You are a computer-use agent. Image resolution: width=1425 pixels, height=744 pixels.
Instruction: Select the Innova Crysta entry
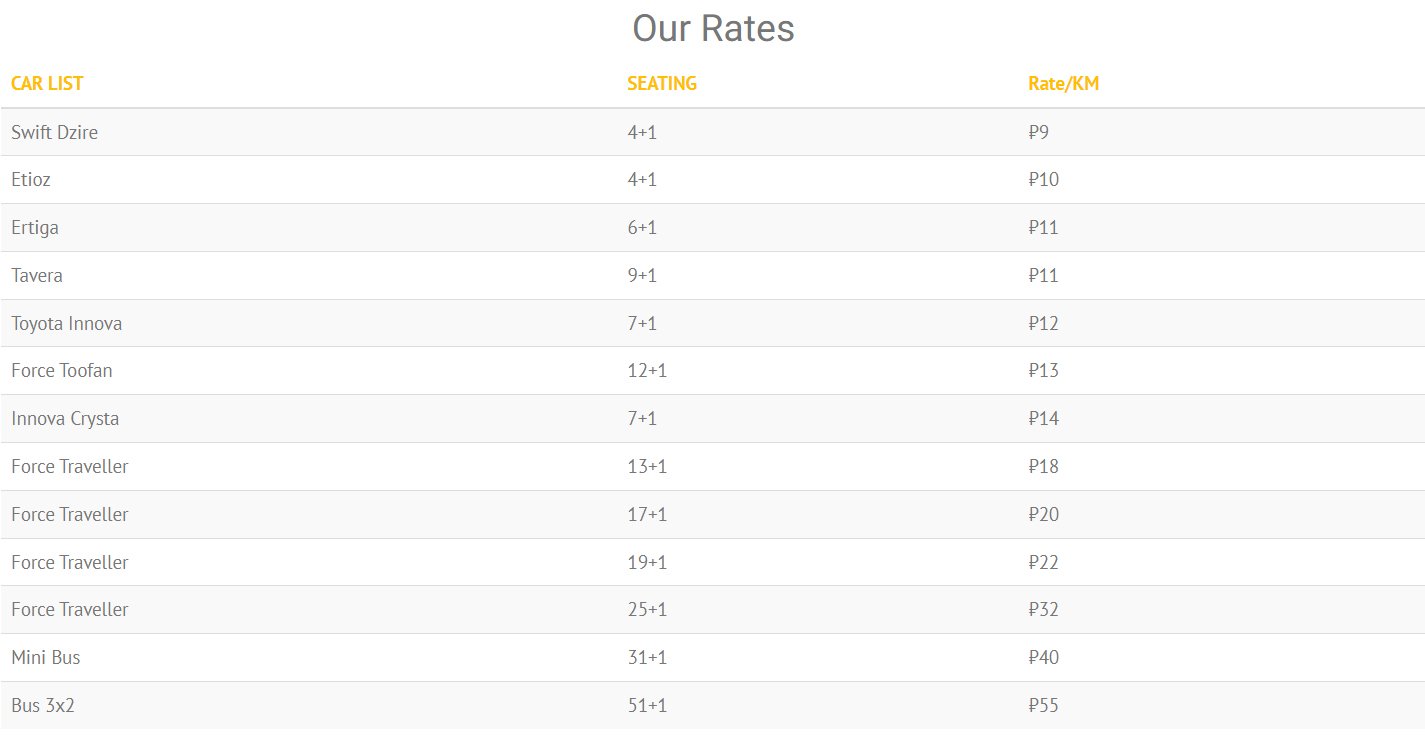point(65,419)
